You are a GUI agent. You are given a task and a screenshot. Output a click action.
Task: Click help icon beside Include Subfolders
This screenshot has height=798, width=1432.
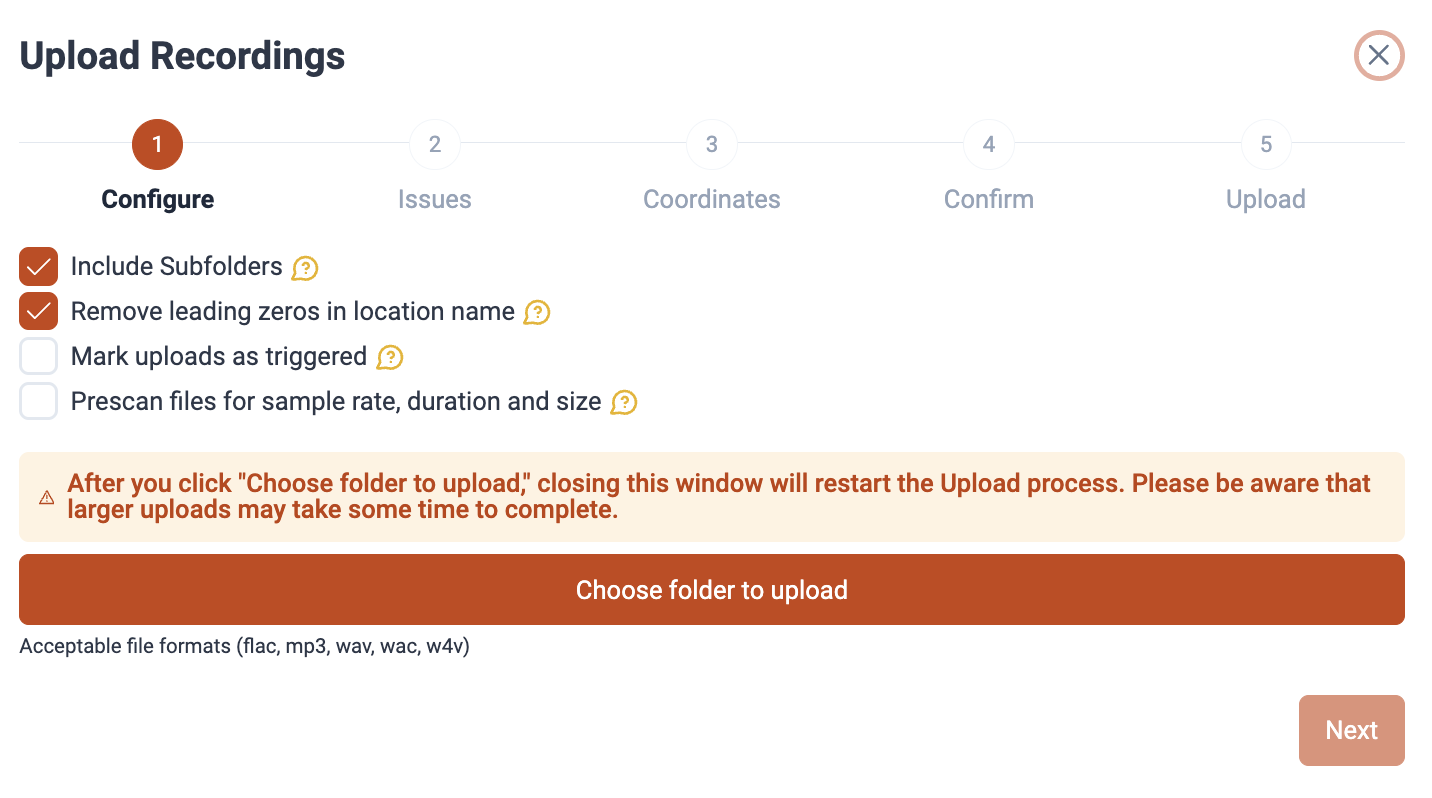click(x=305, y=268)
